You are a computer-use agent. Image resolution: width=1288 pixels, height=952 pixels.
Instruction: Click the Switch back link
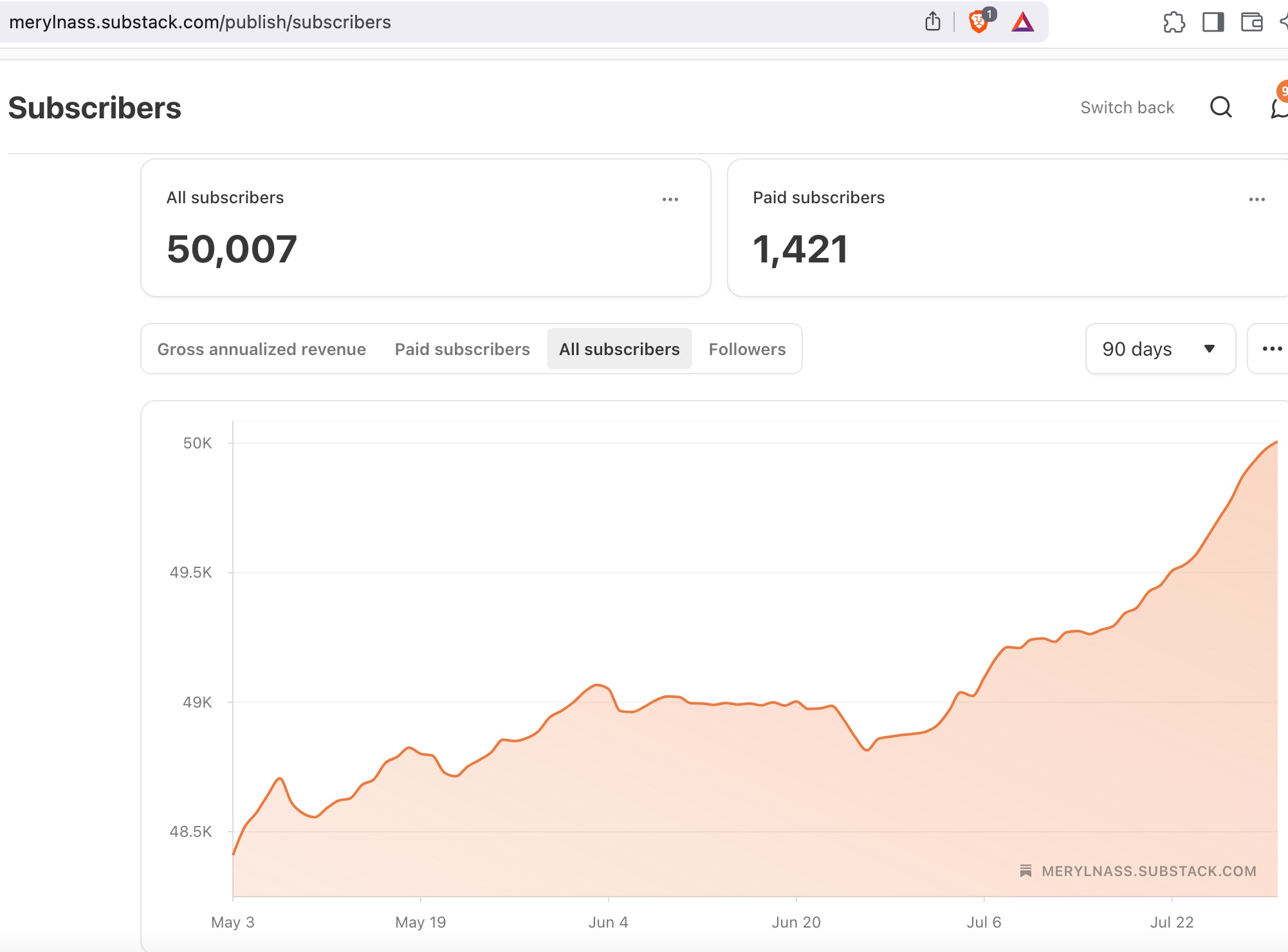[x=1127, y=107]
